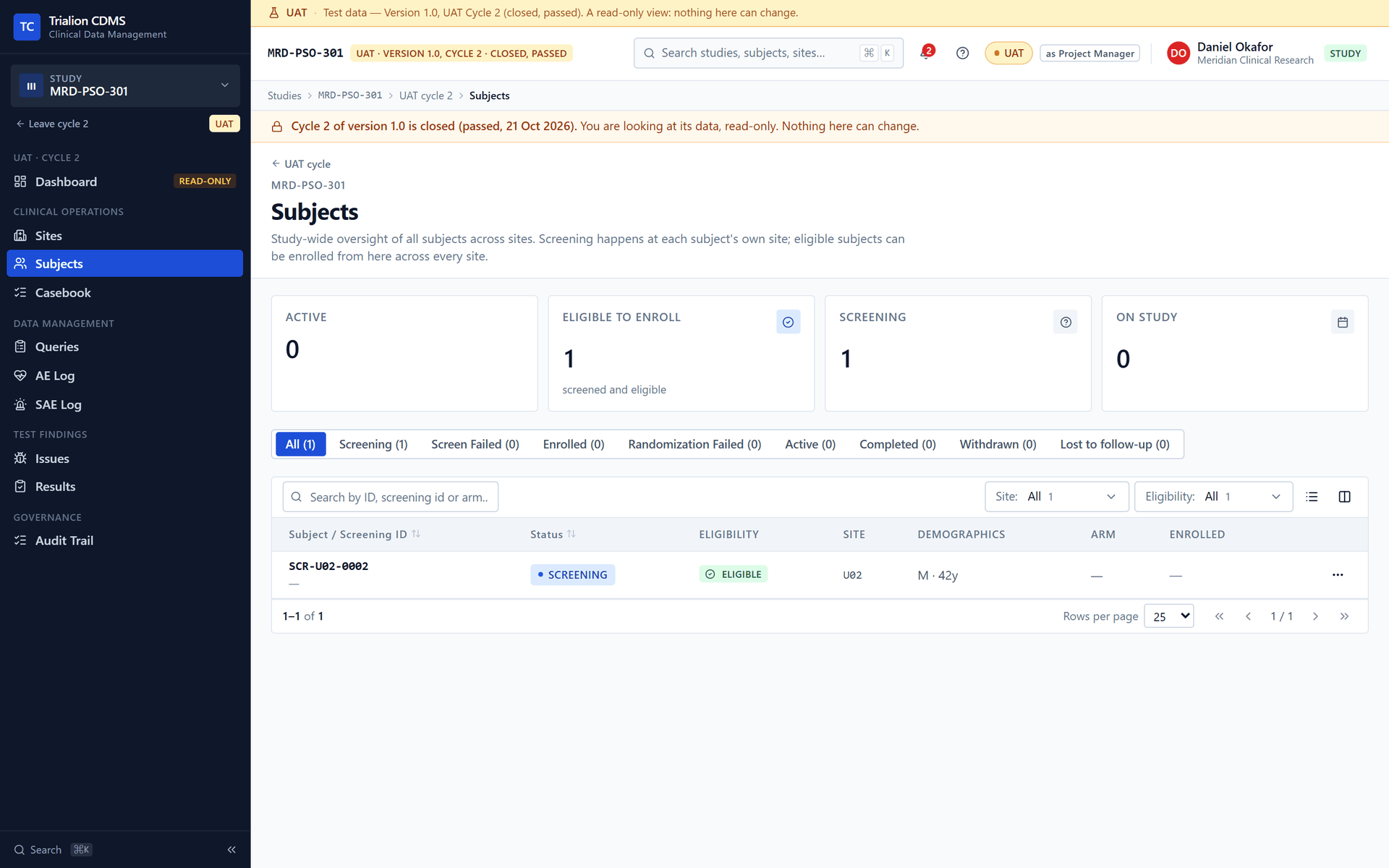
Task: Click Leave cycle 2 link
Action: tap(52, 124)
